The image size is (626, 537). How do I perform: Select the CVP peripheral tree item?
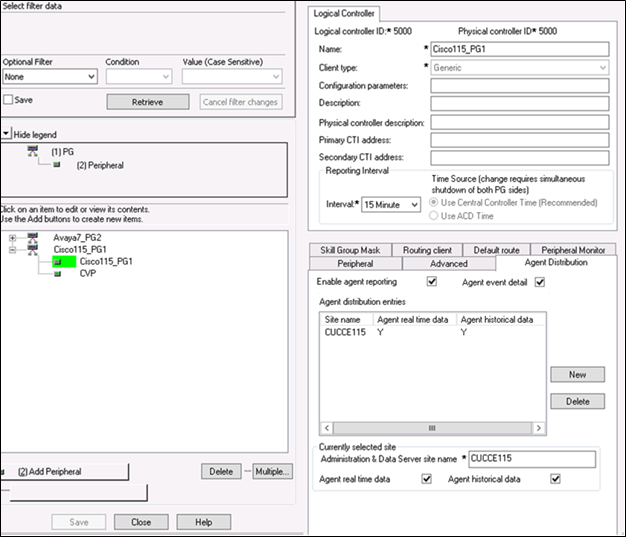(x=88, y=274)
